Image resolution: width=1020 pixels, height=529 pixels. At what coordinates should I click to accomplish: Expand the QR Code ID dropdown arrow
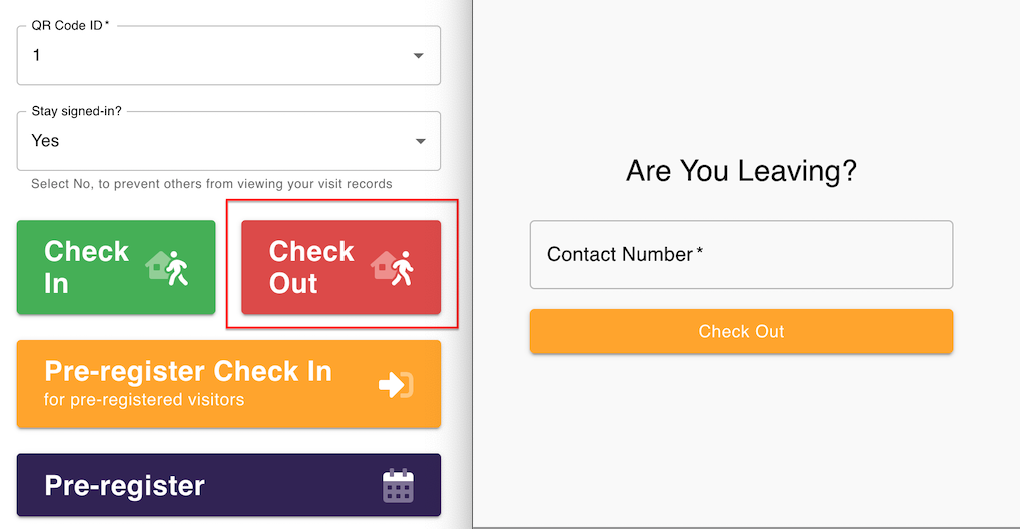[x=419, y=56]
